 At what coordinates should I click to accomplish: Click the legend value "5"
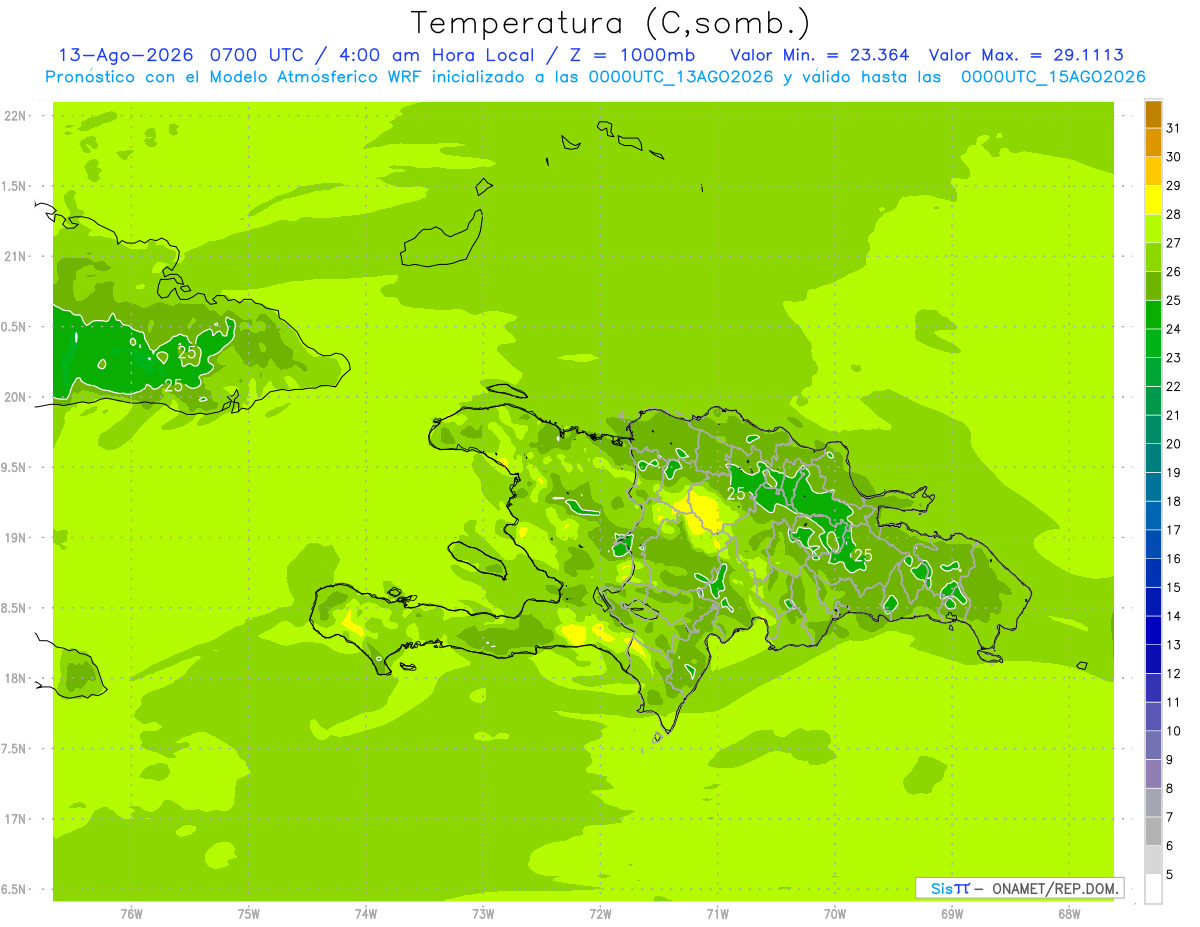click(1170, 875)
